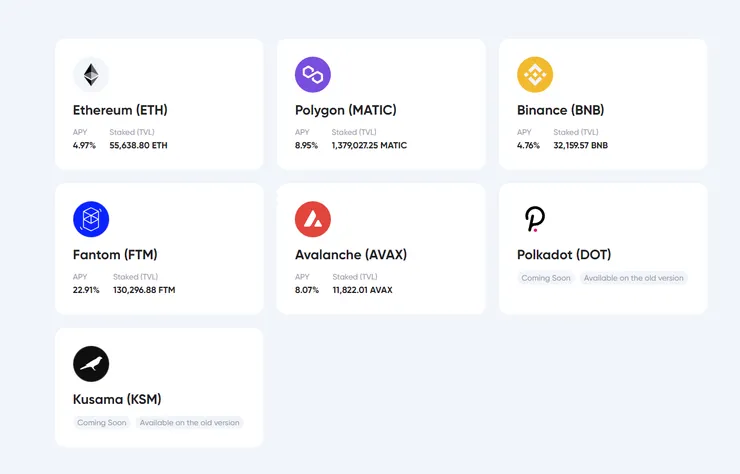Viewport: 740px width, 474px height.
Task: Click the APY label in the Ethereum card
Action: click(x=80, y=132)
